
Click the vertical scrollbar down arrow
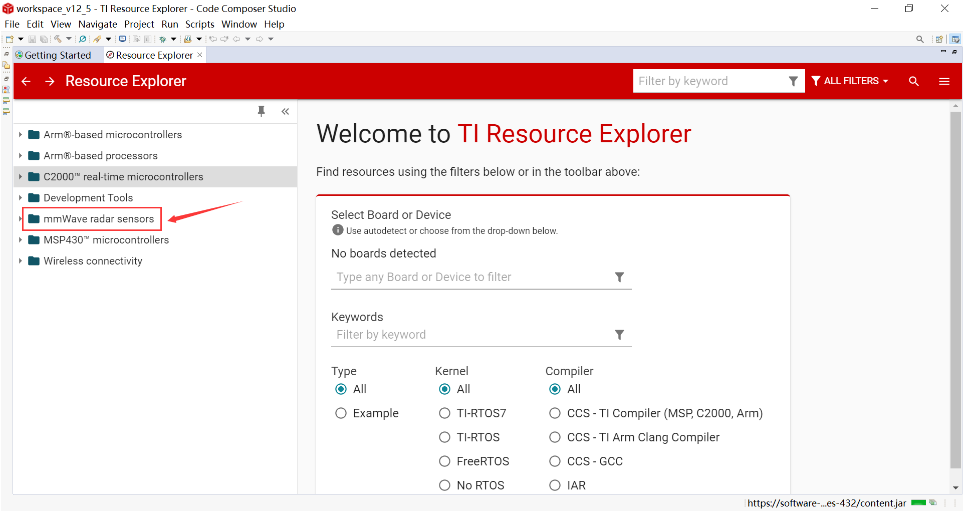[955, 488]
